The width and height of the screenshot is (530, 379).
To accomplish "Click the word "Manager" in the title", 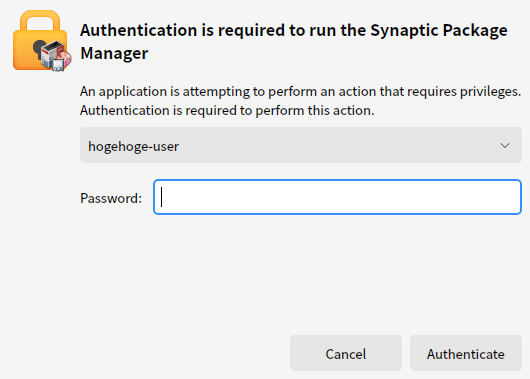I will (114, 53).
